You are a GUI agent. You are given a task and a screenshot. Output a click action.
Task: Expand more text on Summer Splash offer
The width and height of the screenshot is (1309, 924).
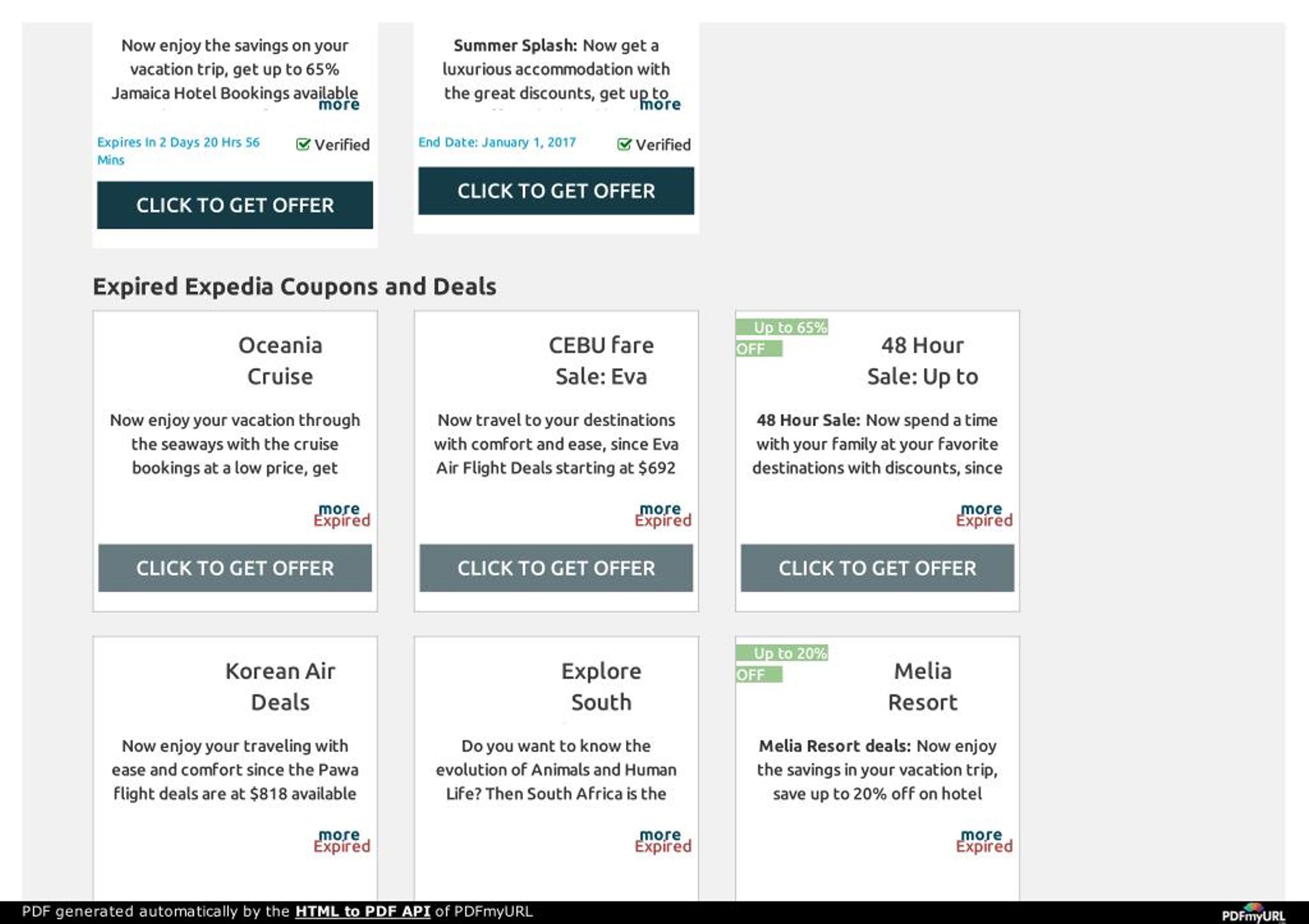coord(660,105)
